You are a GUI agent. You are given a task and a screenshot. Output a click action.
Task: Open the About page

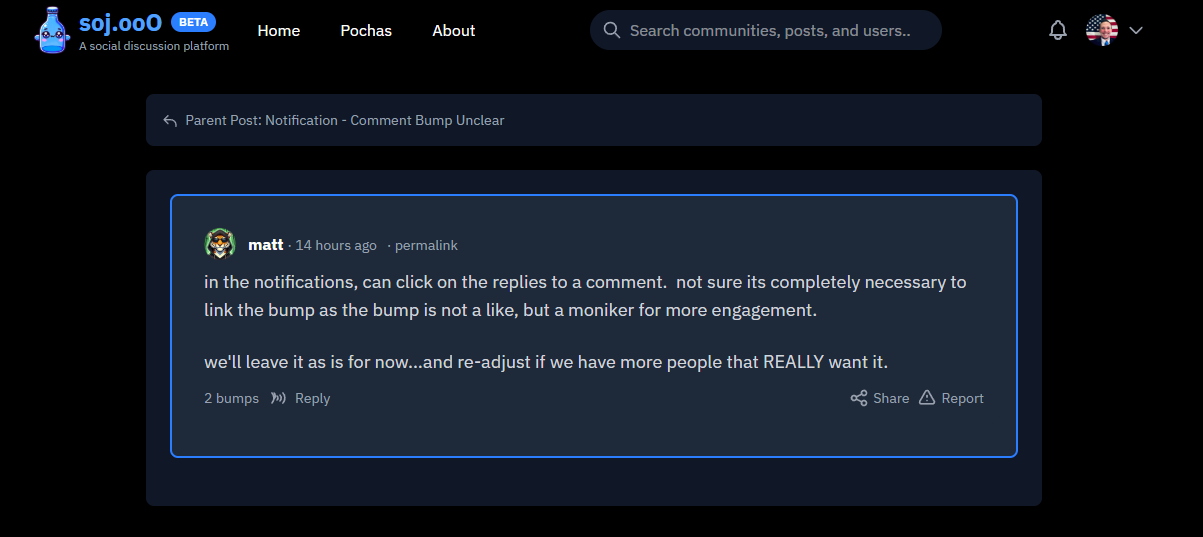pos(454,31)
